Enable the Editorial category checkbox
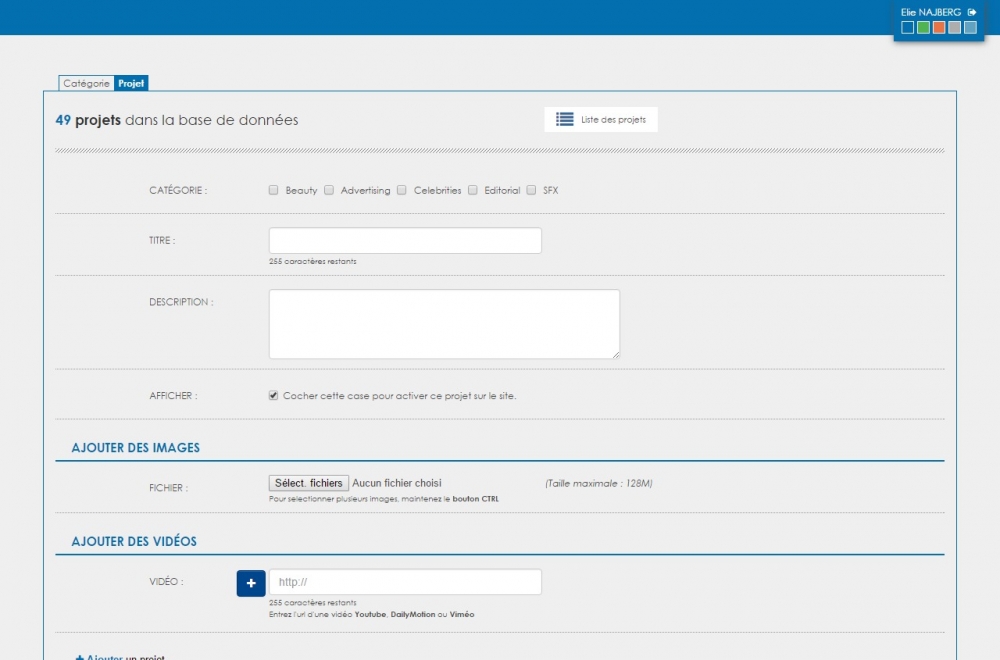The height and width of the screenshot is (660, 1000). [473, 190]
